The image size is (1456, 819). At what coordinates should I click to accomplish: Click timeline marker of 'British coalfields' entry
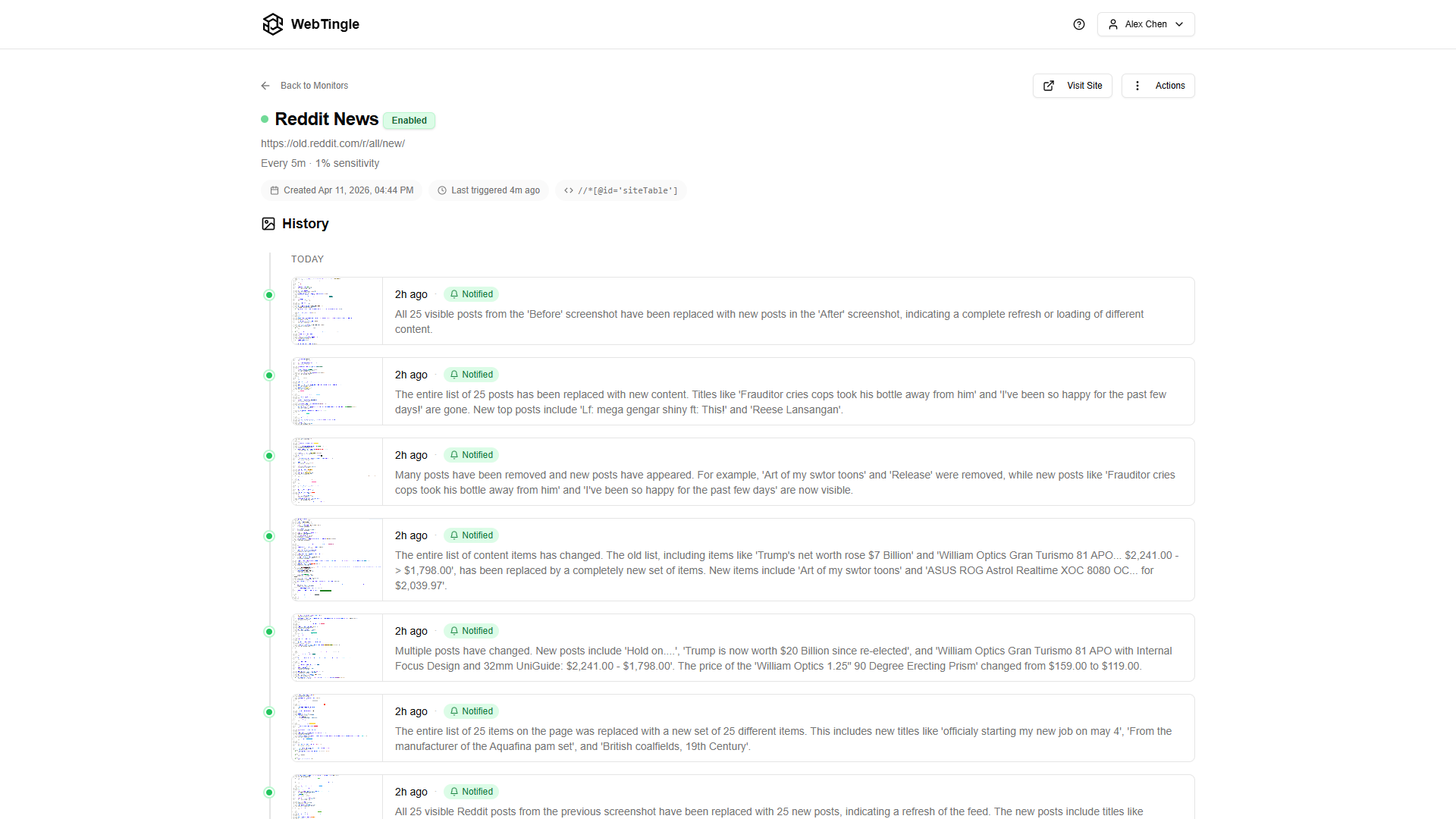tap(269, 712)
